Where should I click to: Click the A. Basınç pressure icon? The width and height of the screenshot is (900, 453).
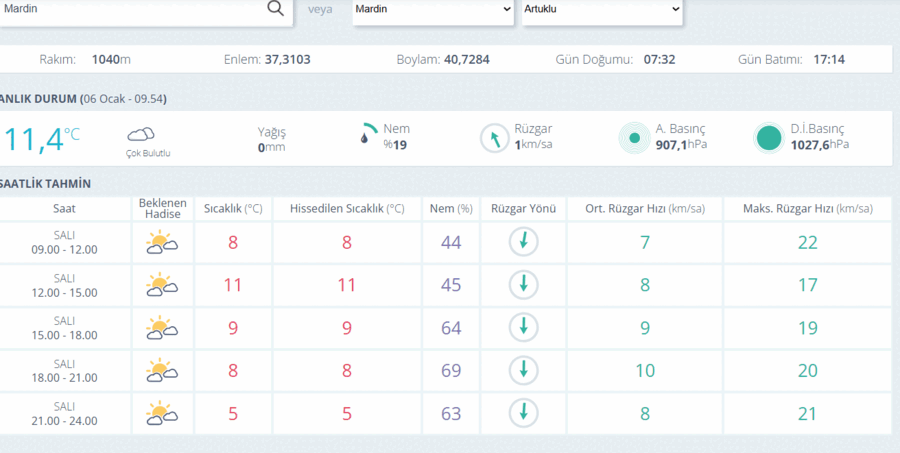pyautogui.click(x=634, y=138)
